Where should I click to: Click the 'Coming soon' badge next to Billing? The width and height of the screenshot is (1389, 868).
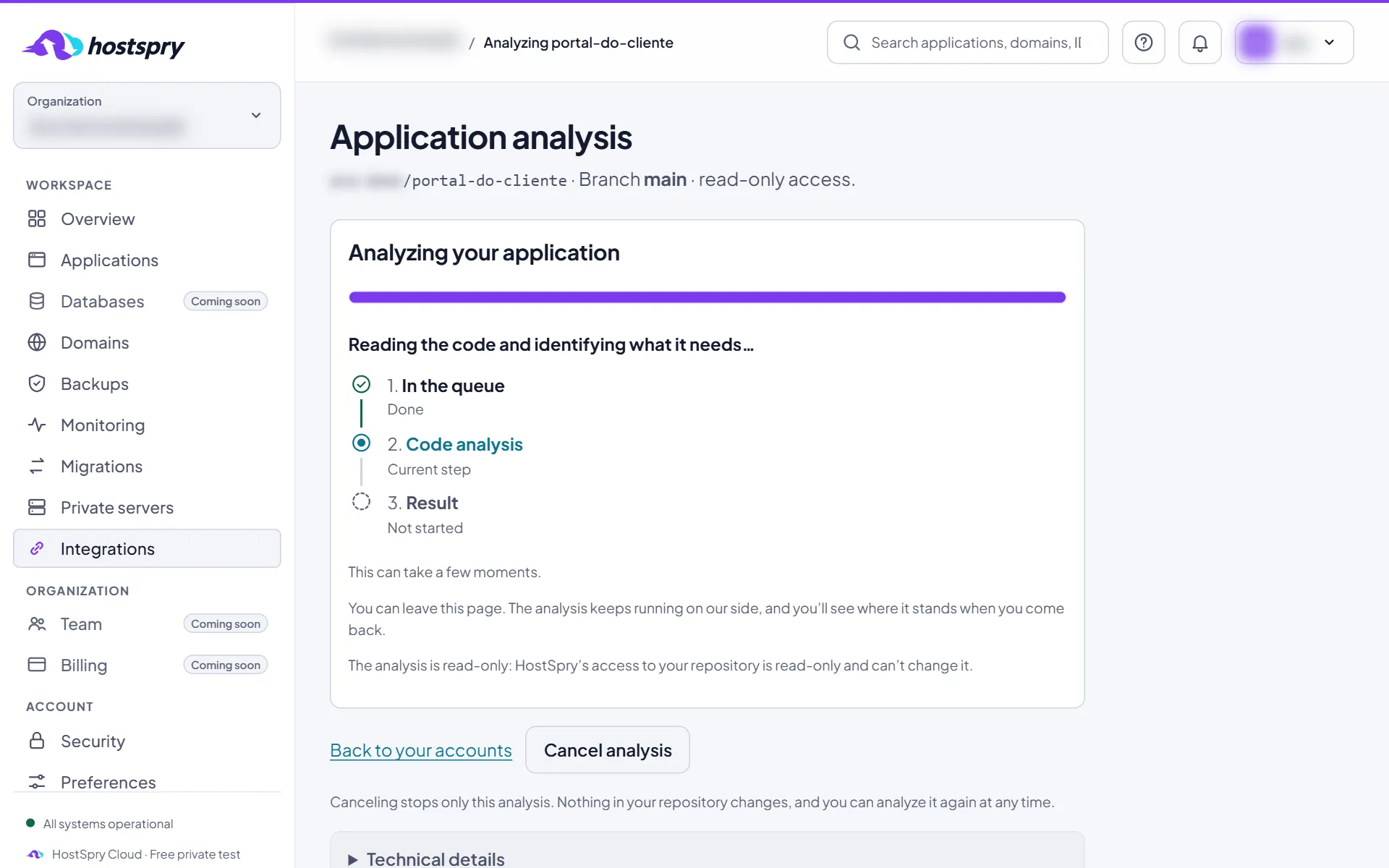coord(226,665)
